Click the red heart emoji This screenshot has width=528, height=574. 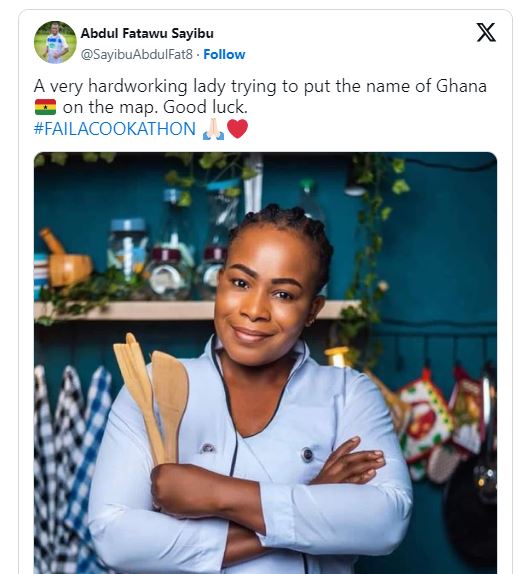point(238,129)
